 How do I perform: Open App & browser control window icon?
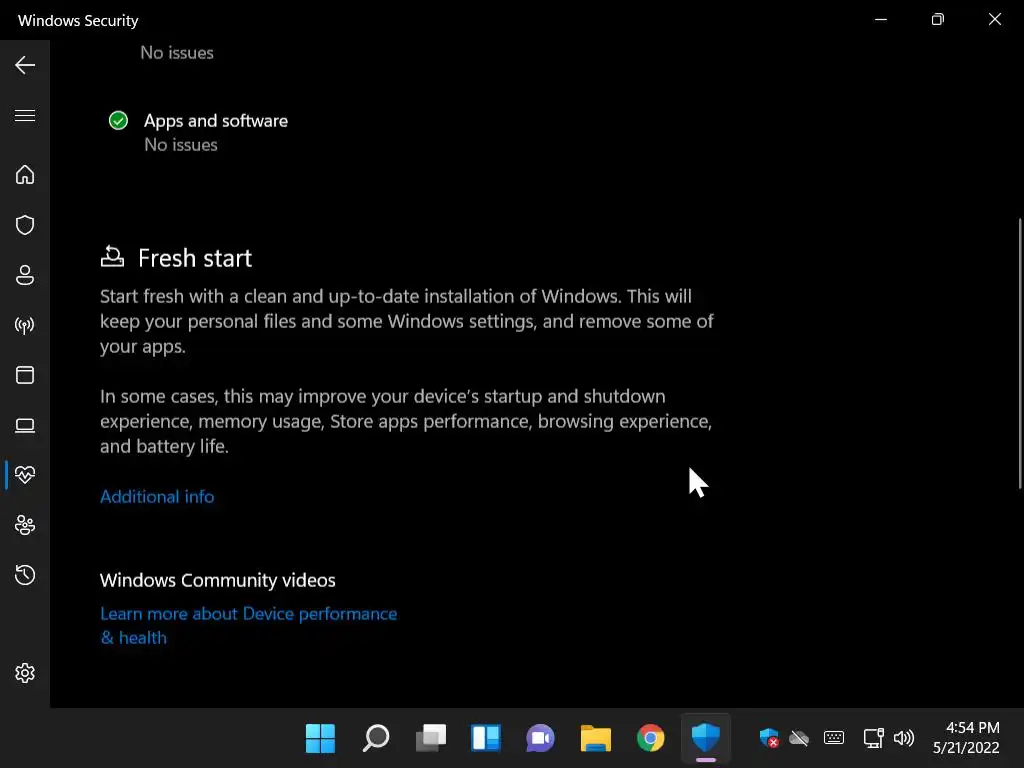(x=25, y=375)
